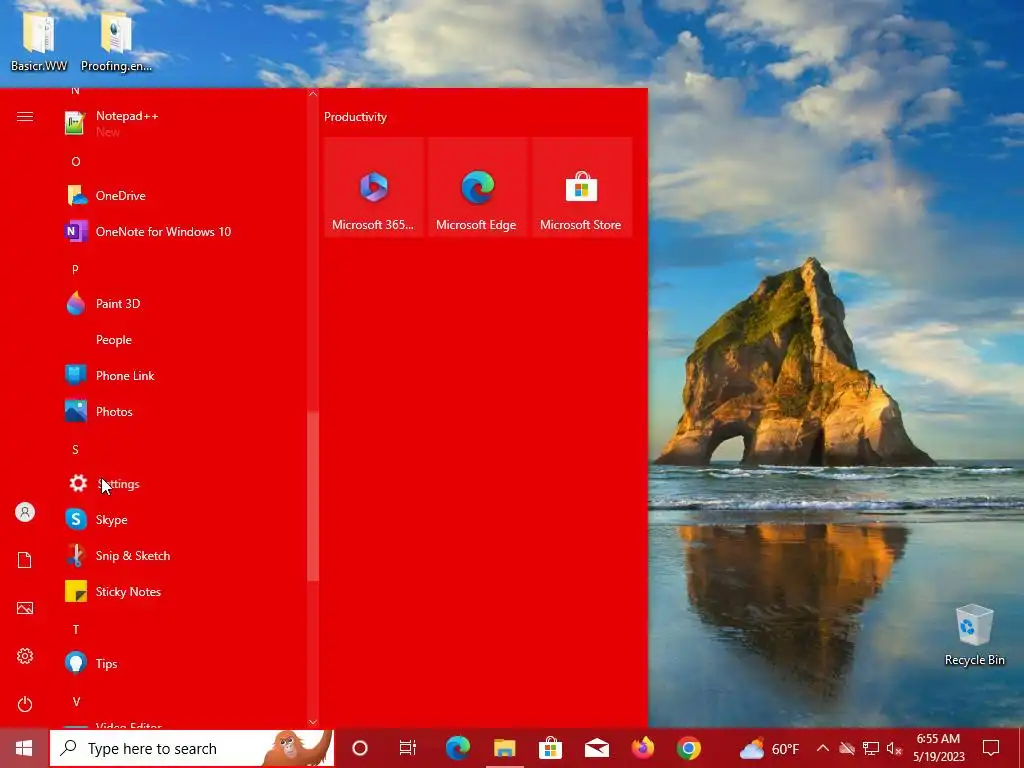The width and height of the screenshot is (1024, 768).
Task: Launch Paint 3D app
Action: pyautogui.click(x=183, y=304)
